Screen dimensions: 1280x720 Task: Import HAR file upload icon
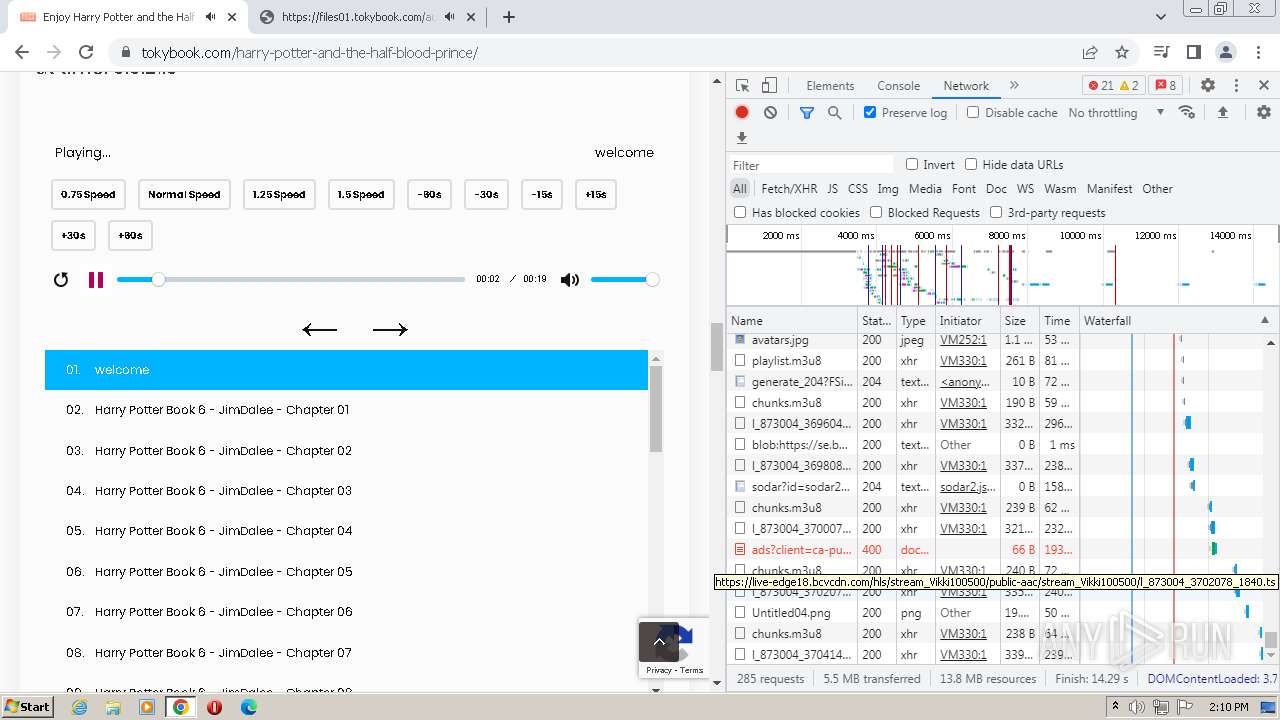(x=1222, y=113)
